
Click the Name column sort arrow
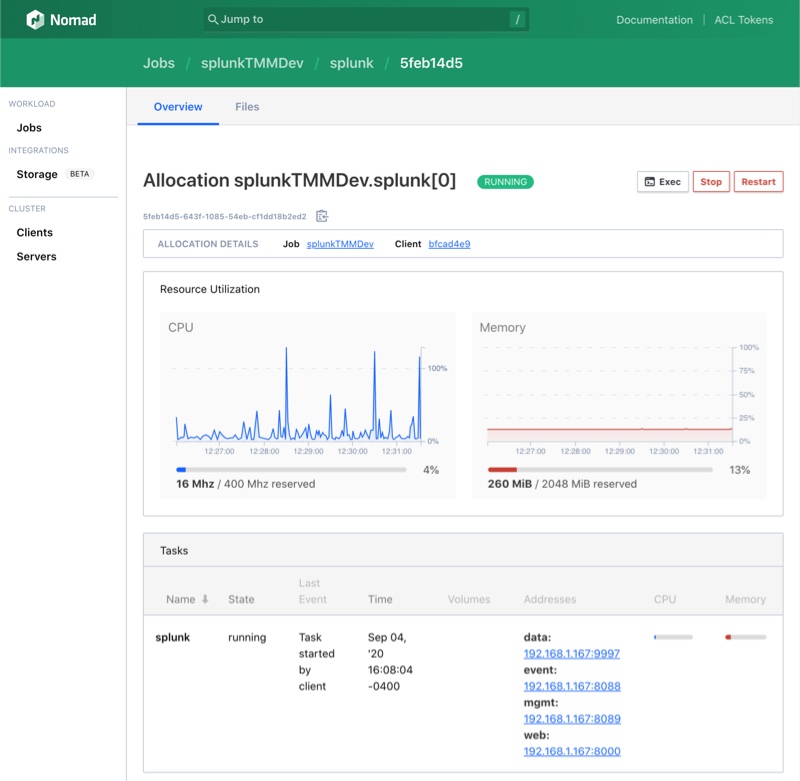[x=205, y=599]
